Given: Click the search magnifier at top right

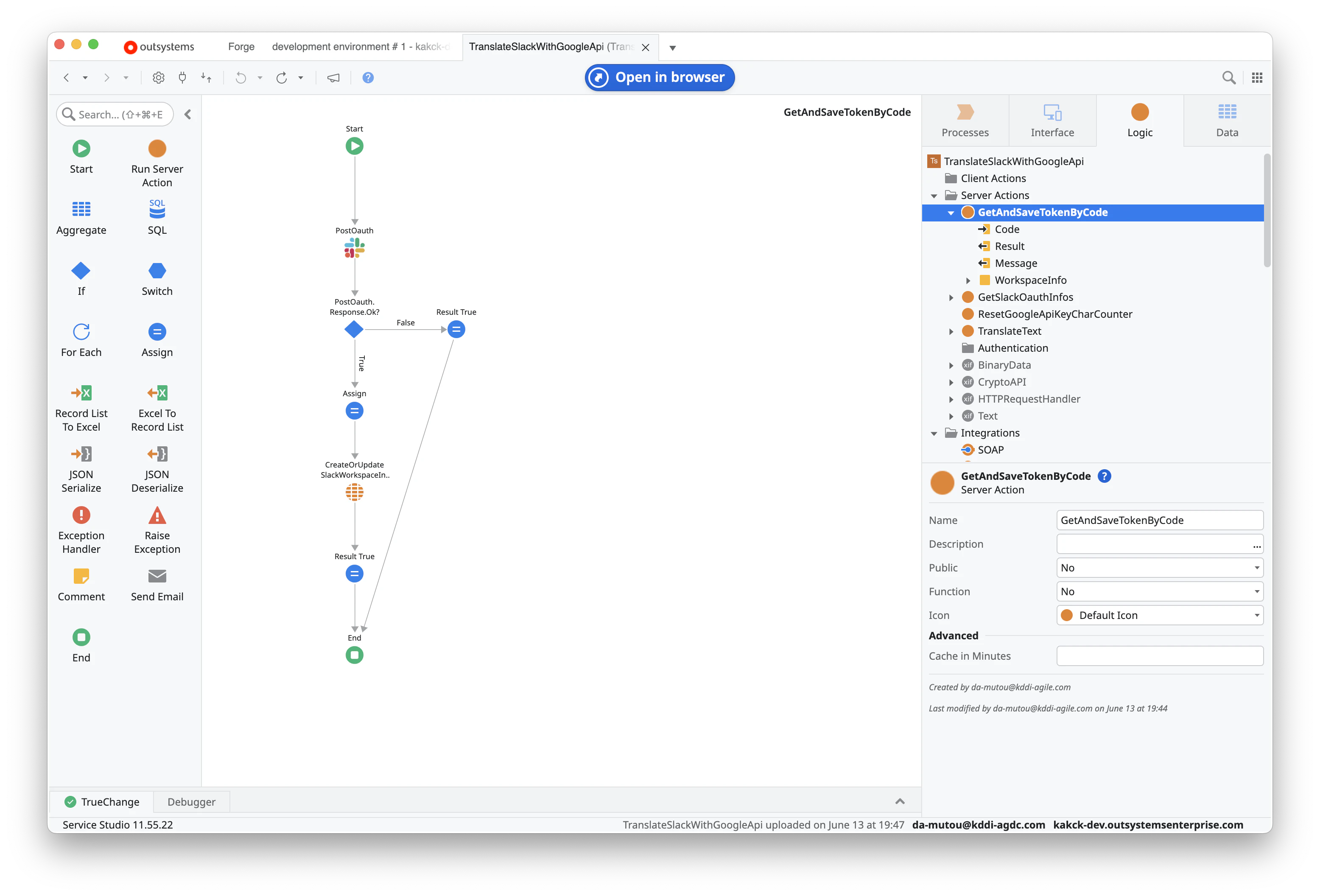Looking at the screenshot, I should click(1228, 77).
